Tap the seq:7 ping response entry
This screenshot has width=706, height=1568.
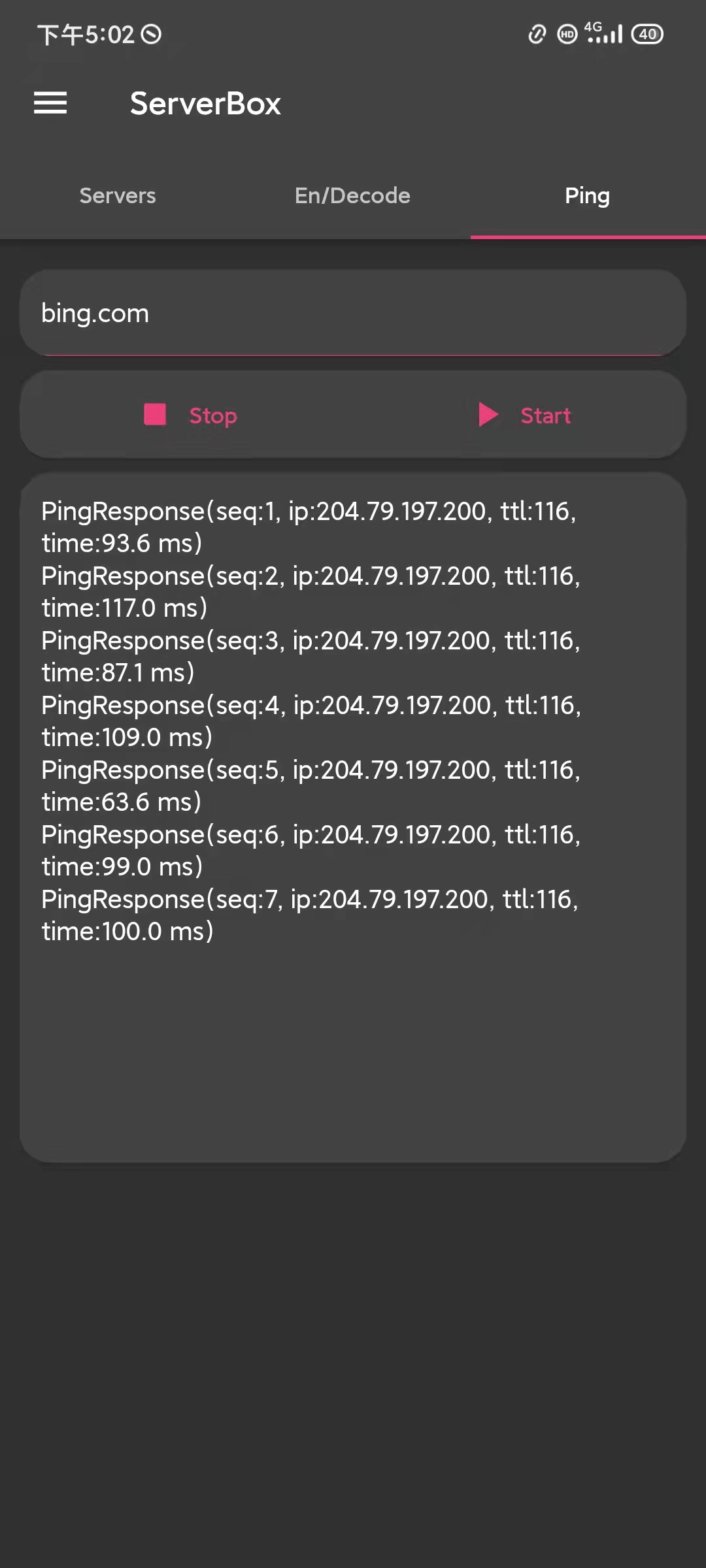(310, 915)
